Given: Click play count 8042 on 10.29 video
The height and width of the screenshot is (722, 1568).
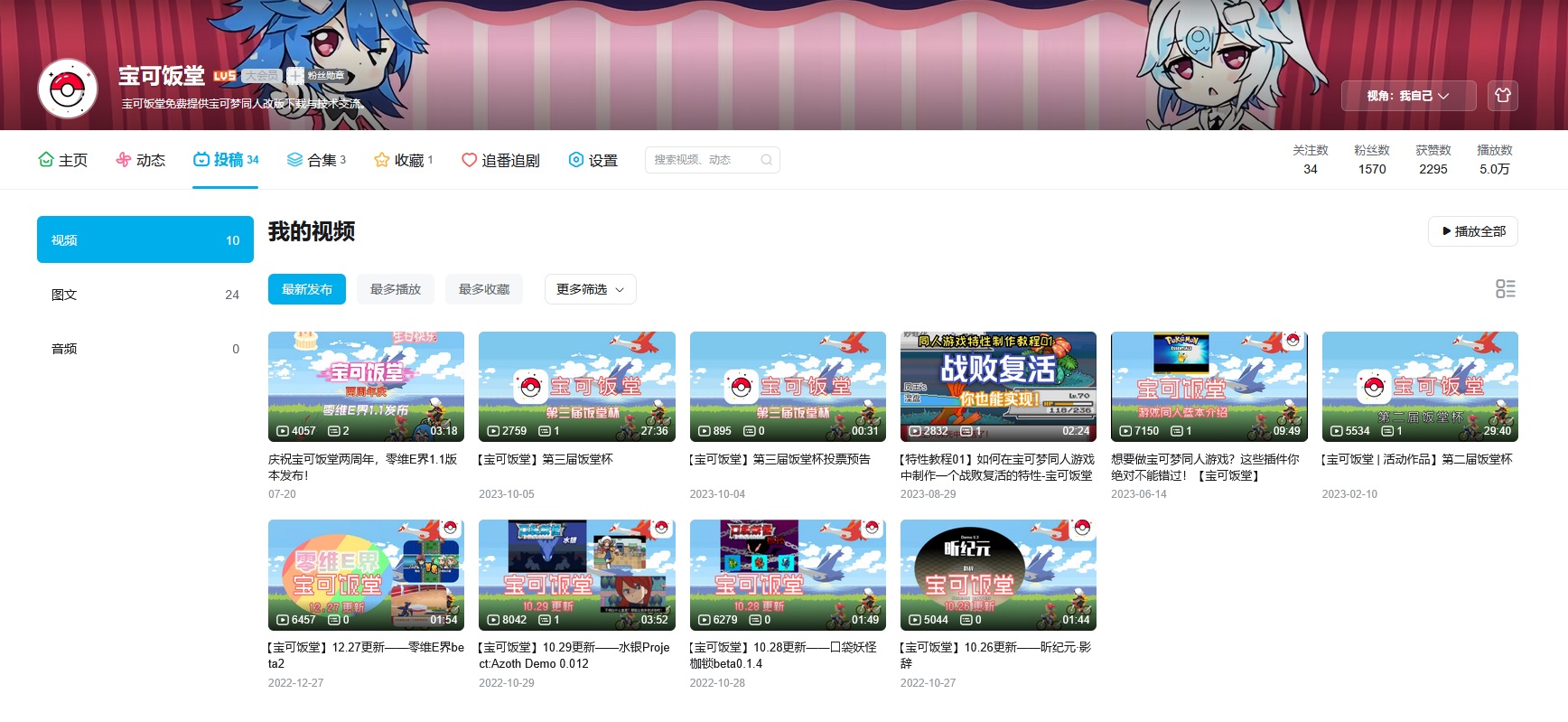Looking at the screenshot, I should 508,620.
